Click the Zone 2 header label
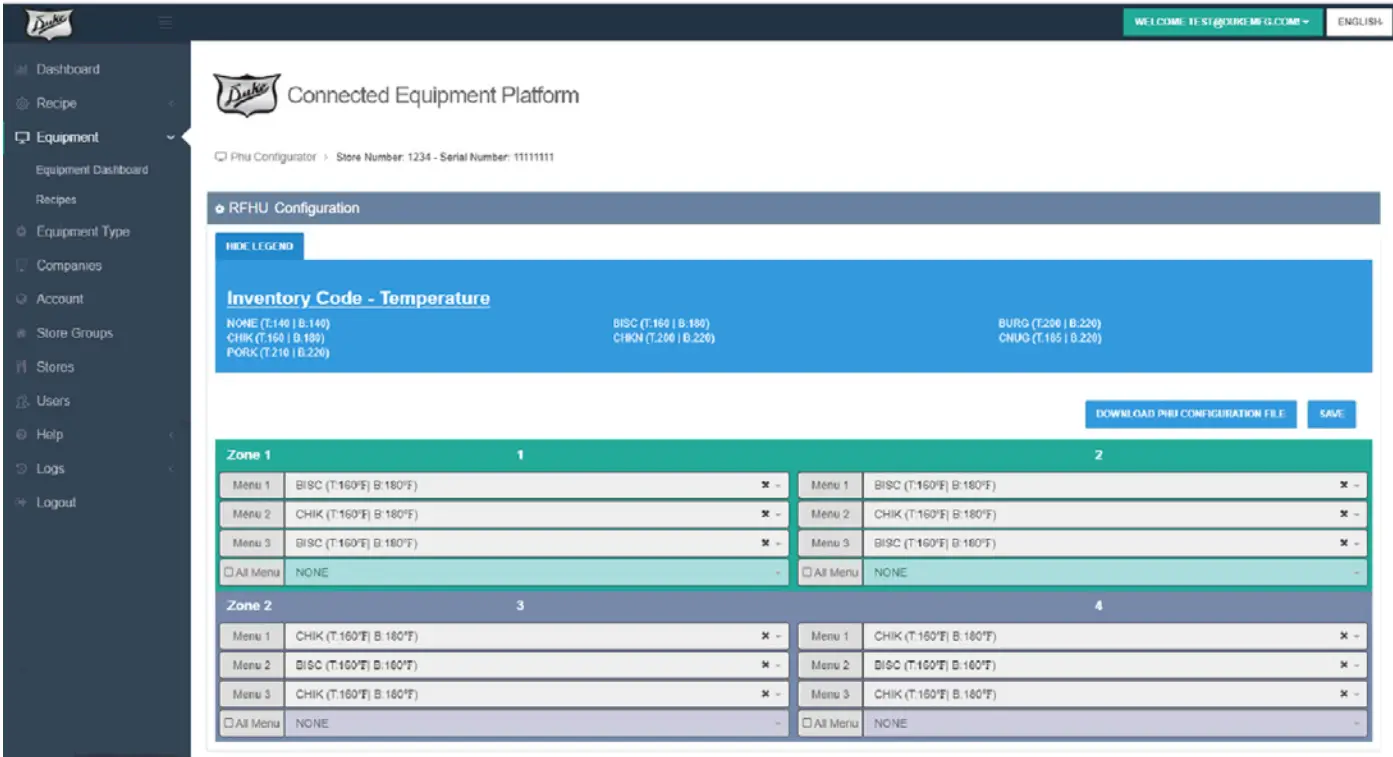1393x757 pixels. tap(249, 606)
